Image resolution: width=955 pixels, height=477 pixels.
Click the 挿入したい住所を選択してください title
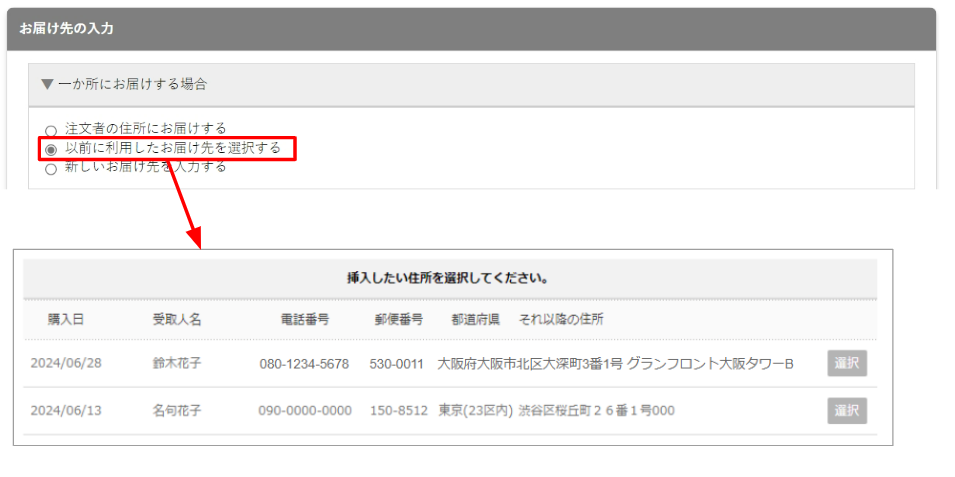point(449,278)
